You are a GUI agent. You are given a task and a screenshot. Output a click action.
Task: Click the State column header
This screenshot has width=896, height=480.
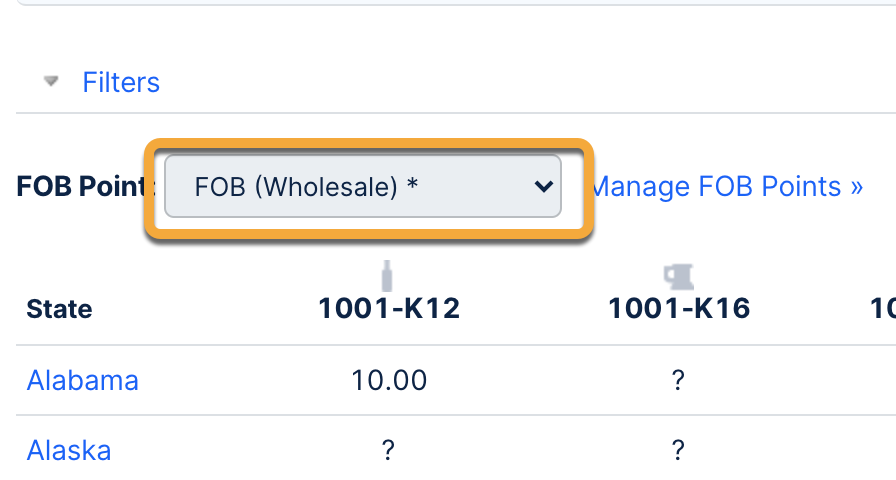pyautogui.click(x=59, y=309)
